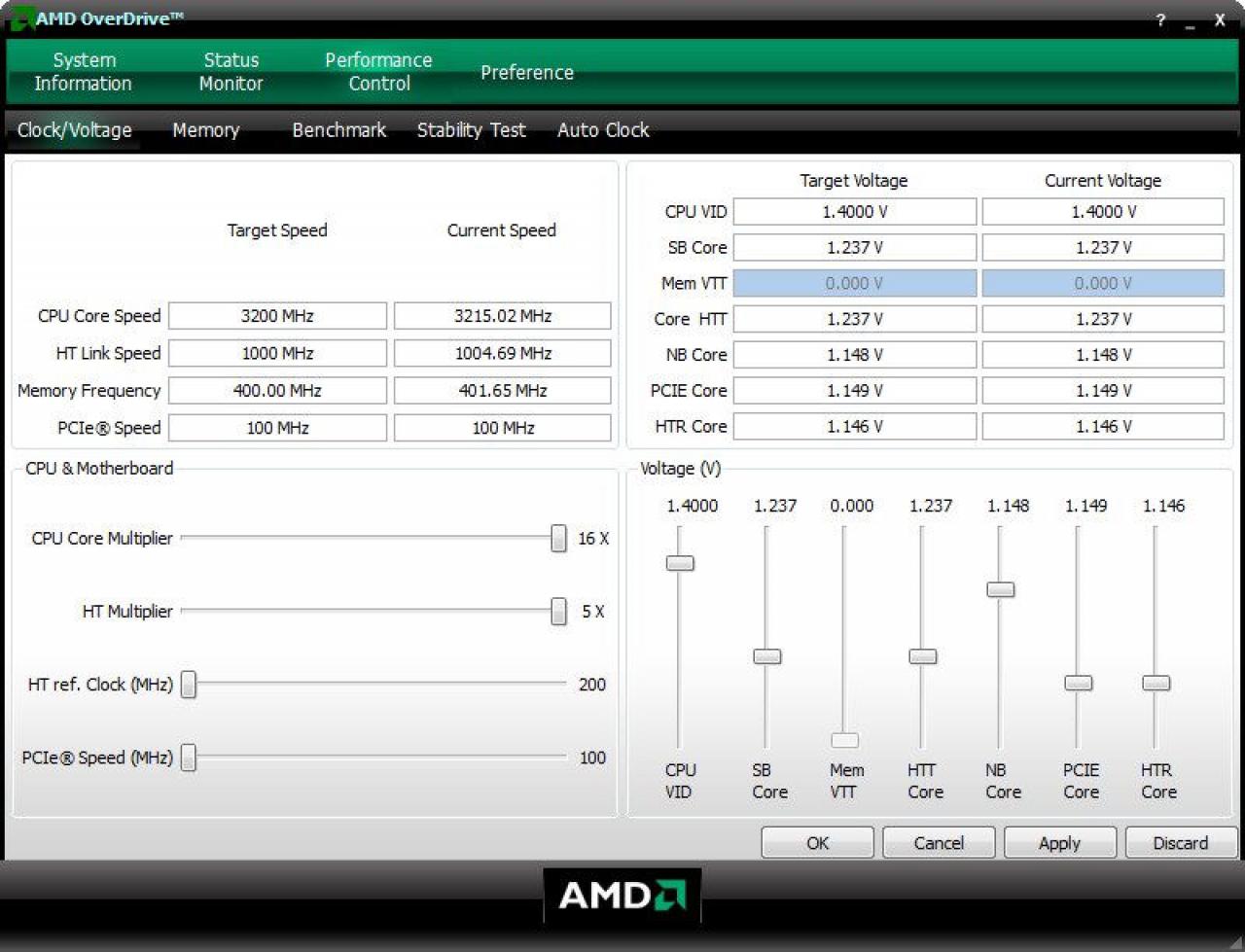
Task: Discard the pending changes
Action: pos(1181,843)
